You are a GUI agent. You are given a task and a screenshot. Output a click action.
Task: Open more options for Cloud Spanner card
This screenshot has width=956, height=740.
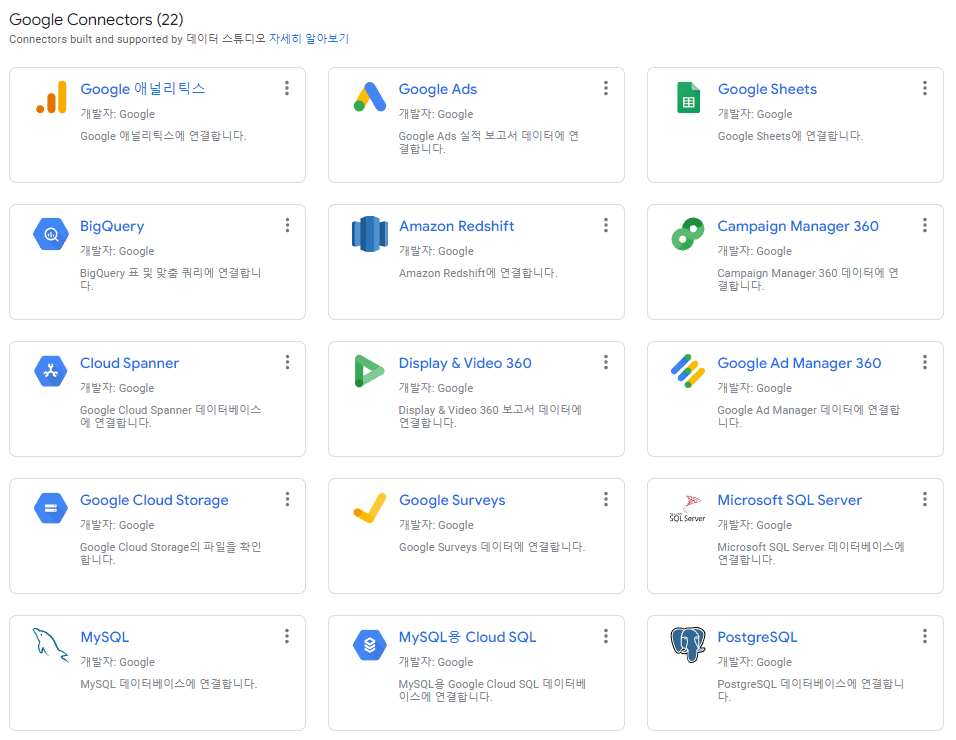(287, 363)
